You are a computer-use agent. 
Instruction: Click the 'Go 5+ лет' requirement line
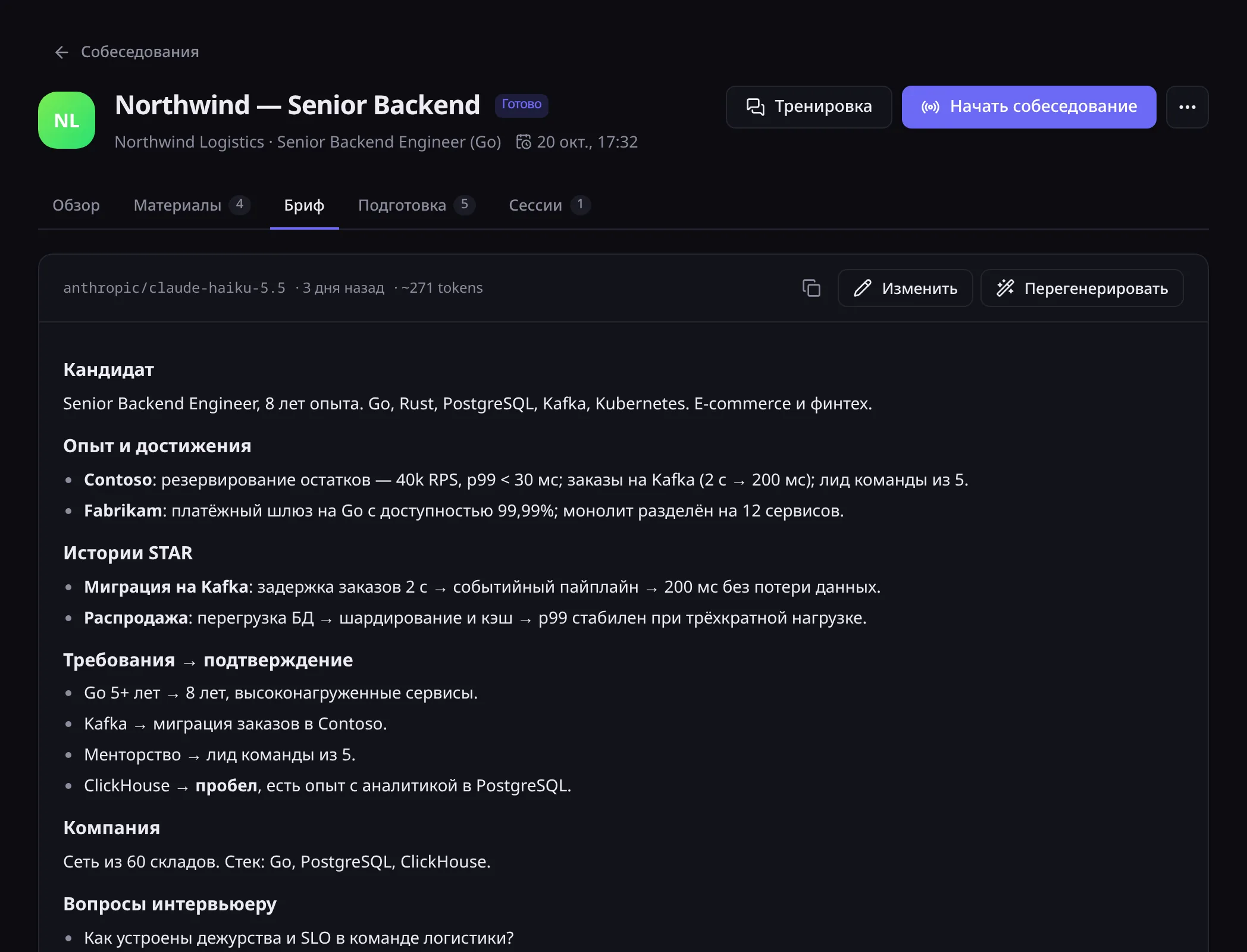[x=281, y=693]
